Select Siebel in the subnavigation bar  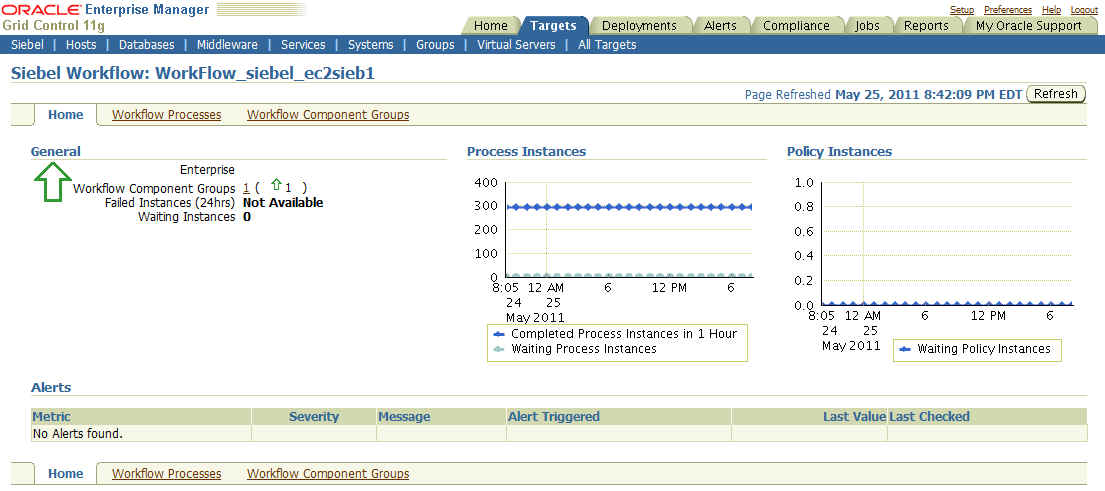click(x=27, y=44)
